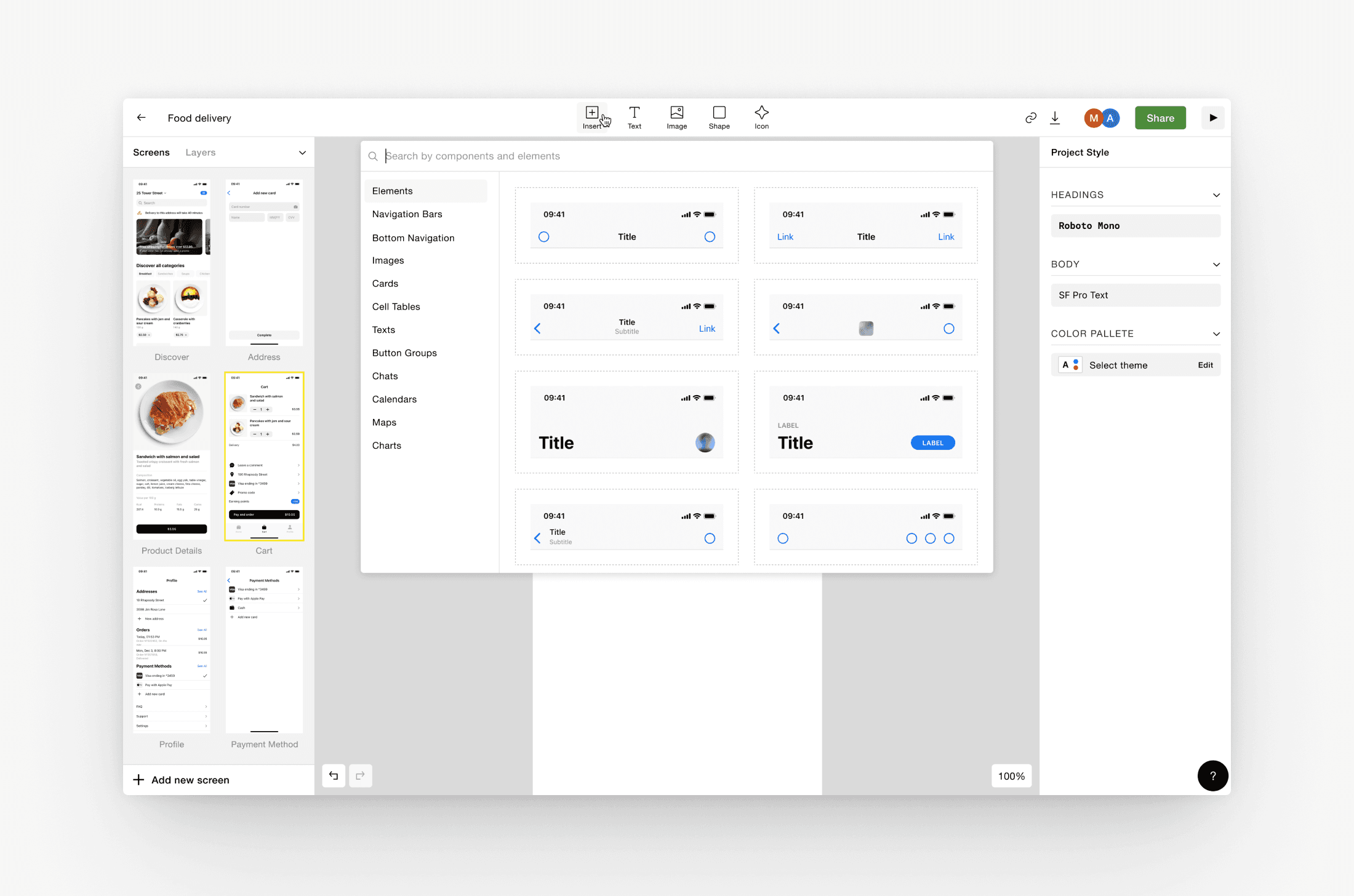Open the Profile screen thumbnail
Image resolution: width=1354 pixels, height=896 pixels.
click(x=172, y=650)
